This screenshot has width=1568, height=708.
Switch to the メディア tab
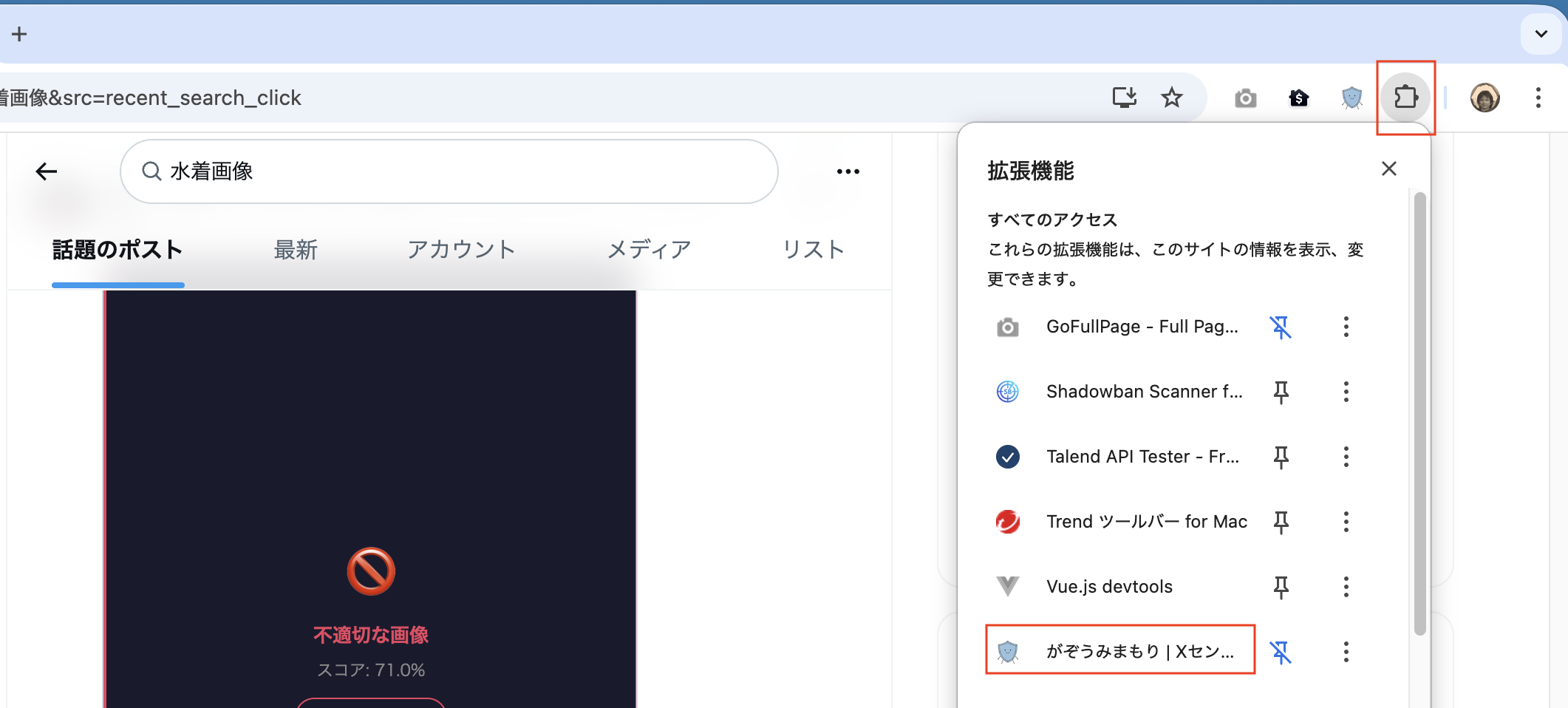pyautogui.click(x=649, y=250)
